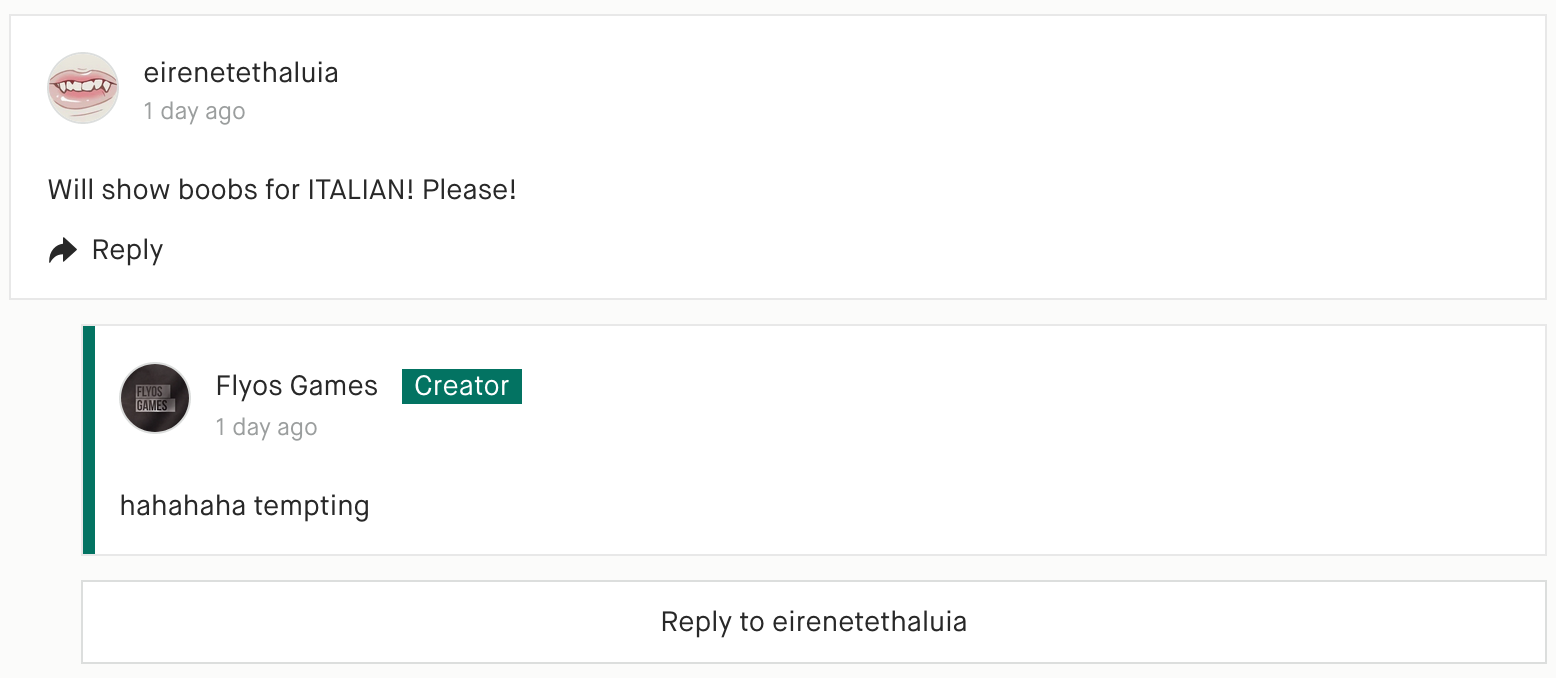Open the timestamp permalink under eirenetethaluia

(x=194, y=111)
